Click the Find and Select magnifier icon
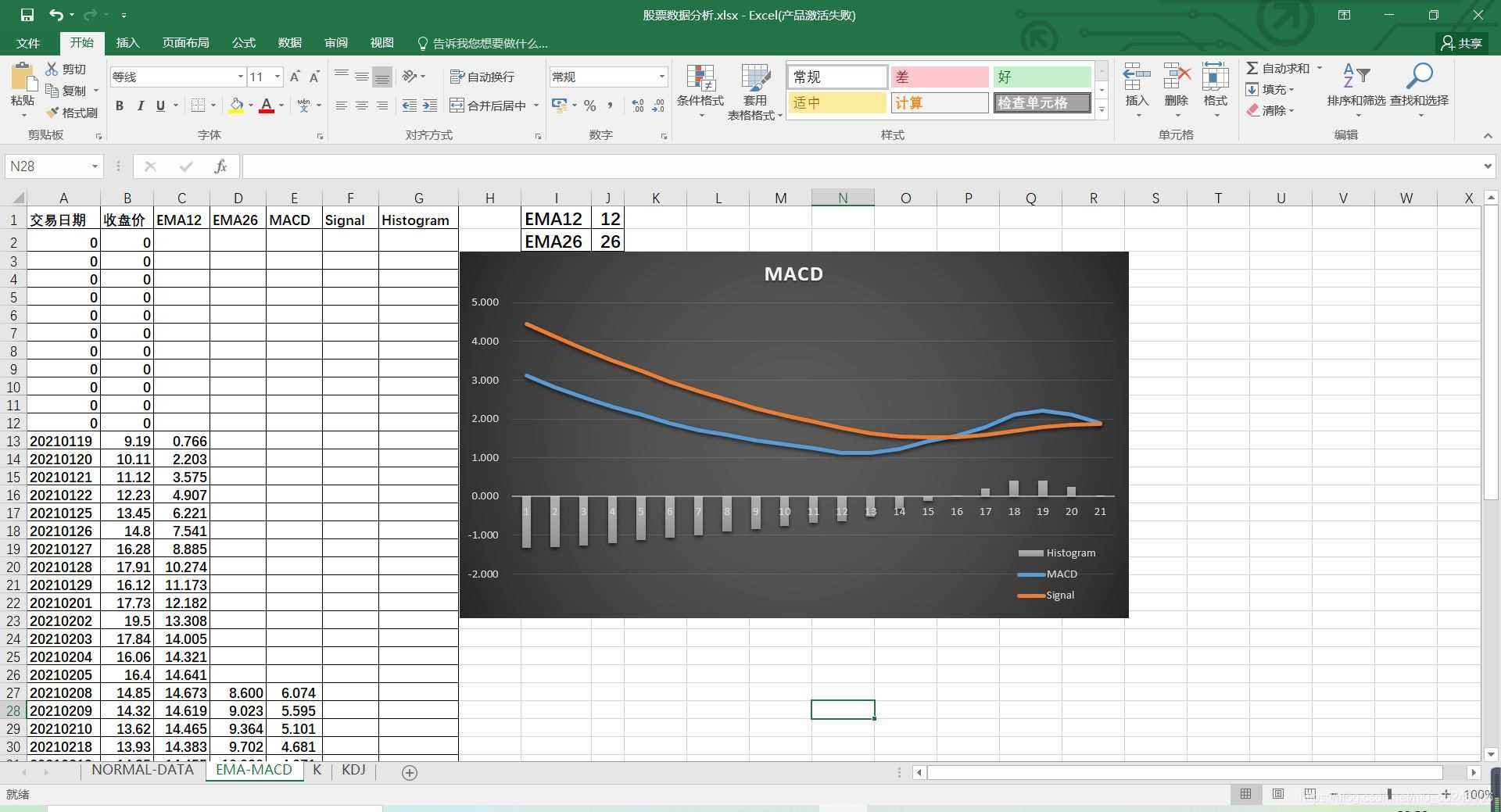 point(1418,77)
